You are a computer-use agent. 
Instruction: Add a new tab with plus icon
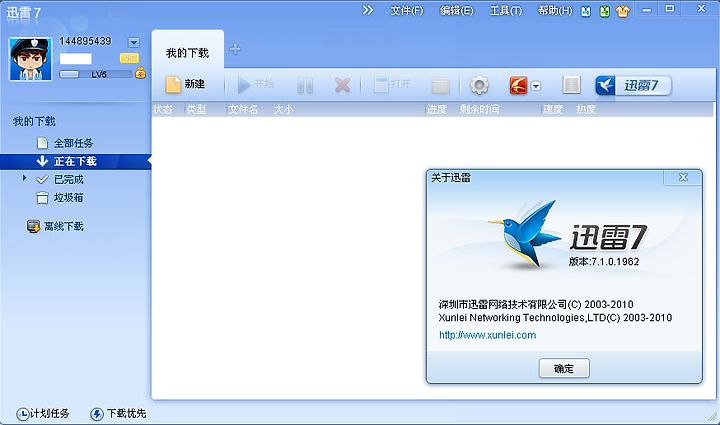point(235,49)
